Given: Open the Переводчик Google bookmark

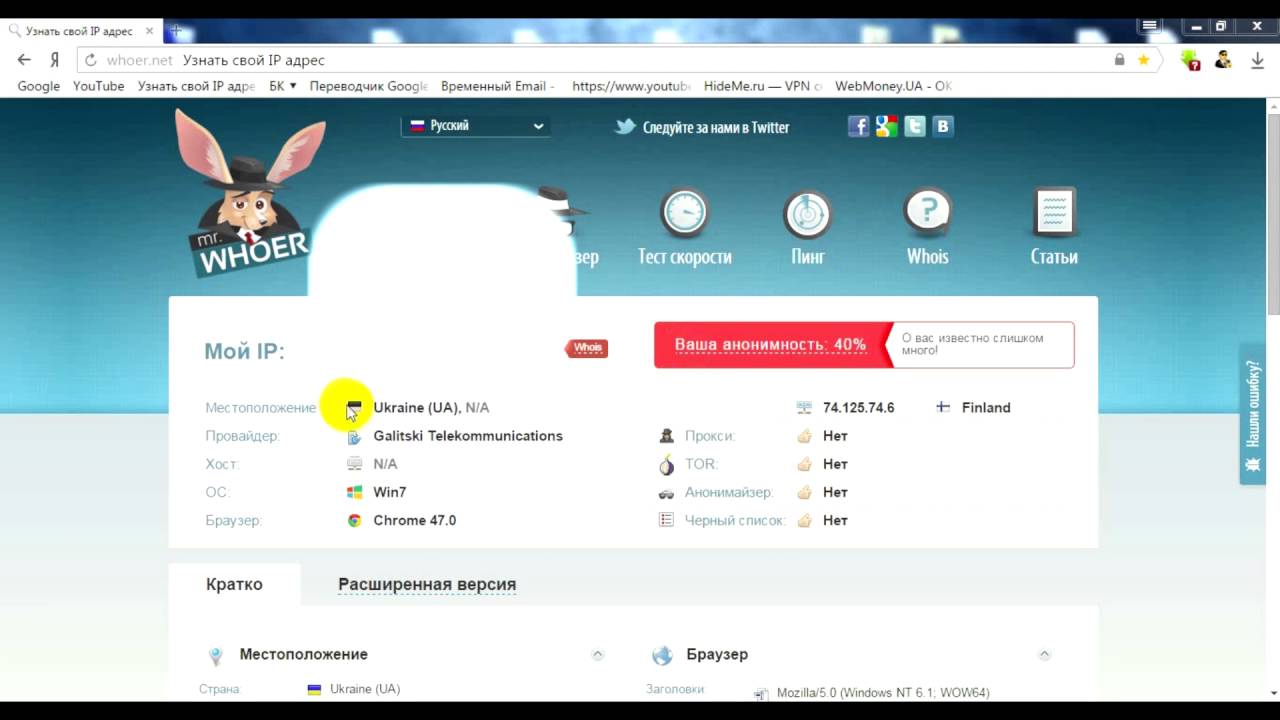Looking at the screenshot, I should 368,86.
